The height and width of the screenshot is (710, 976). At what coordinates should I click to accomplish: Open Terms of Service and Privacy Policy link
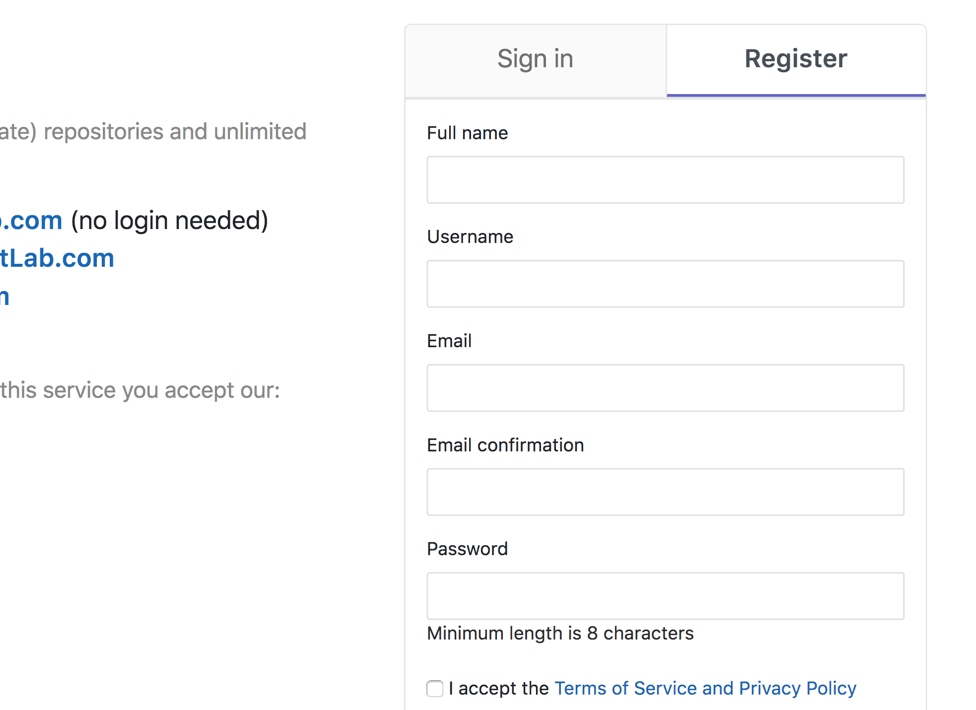pos(705,688)
